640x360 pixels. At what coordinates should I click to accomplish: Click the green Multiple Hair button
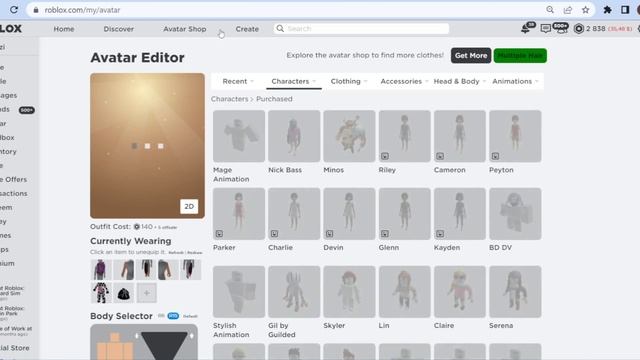coord(520,56)
